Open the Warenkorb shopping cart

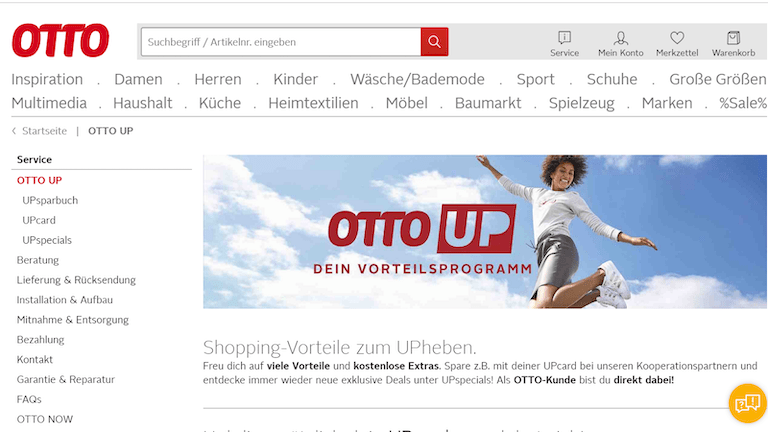(733, 38)
